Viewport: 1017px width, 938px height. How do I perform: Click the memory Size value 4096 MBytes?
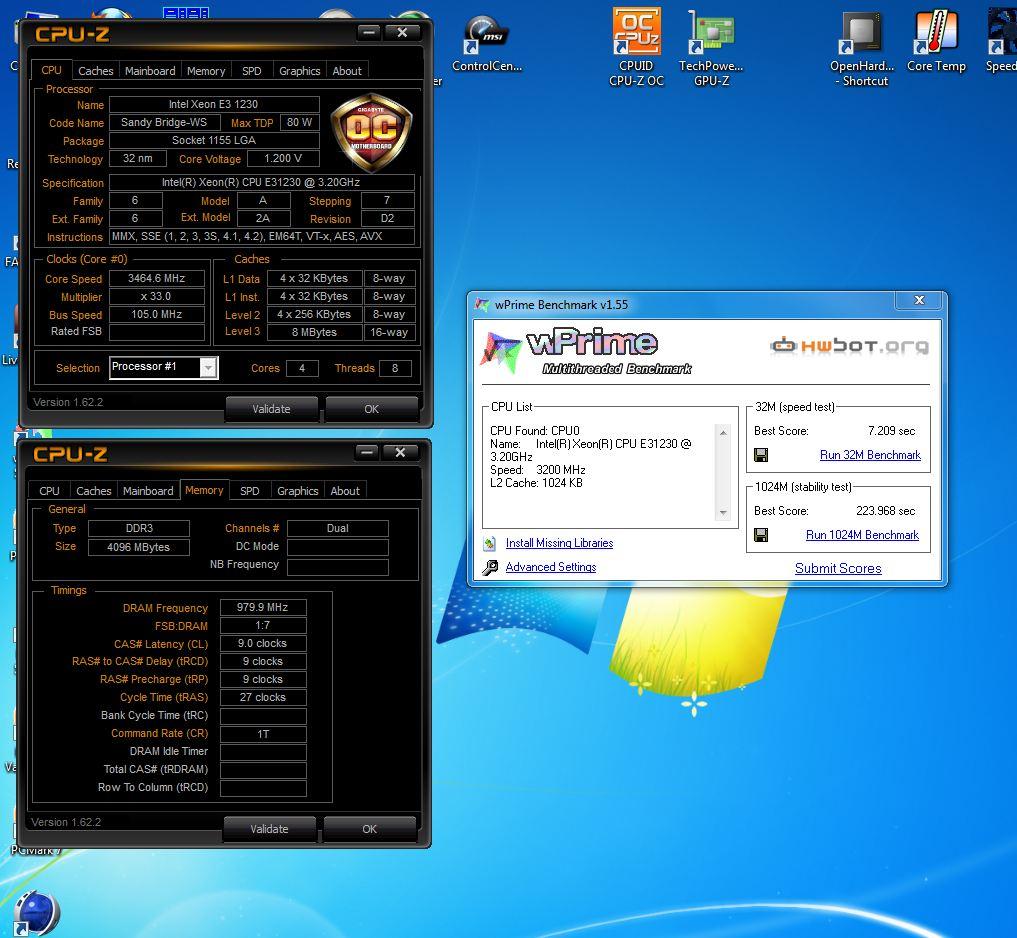pyautogui.click(x=138, y=547)
